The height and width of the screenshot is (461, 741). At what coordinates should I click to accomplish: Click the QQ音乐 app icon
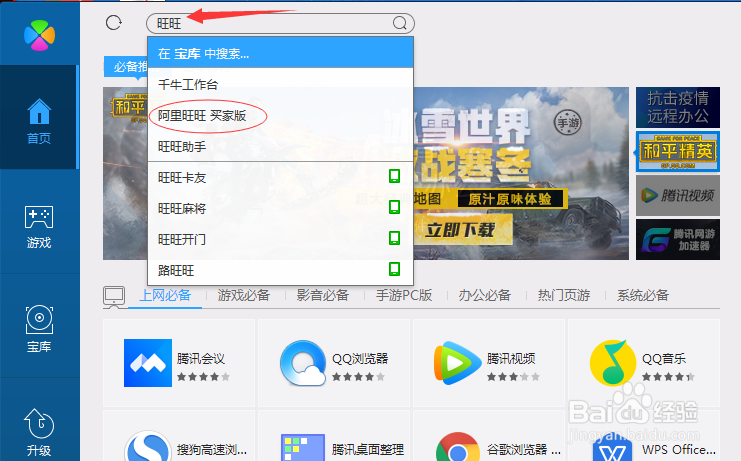[613, 363]
